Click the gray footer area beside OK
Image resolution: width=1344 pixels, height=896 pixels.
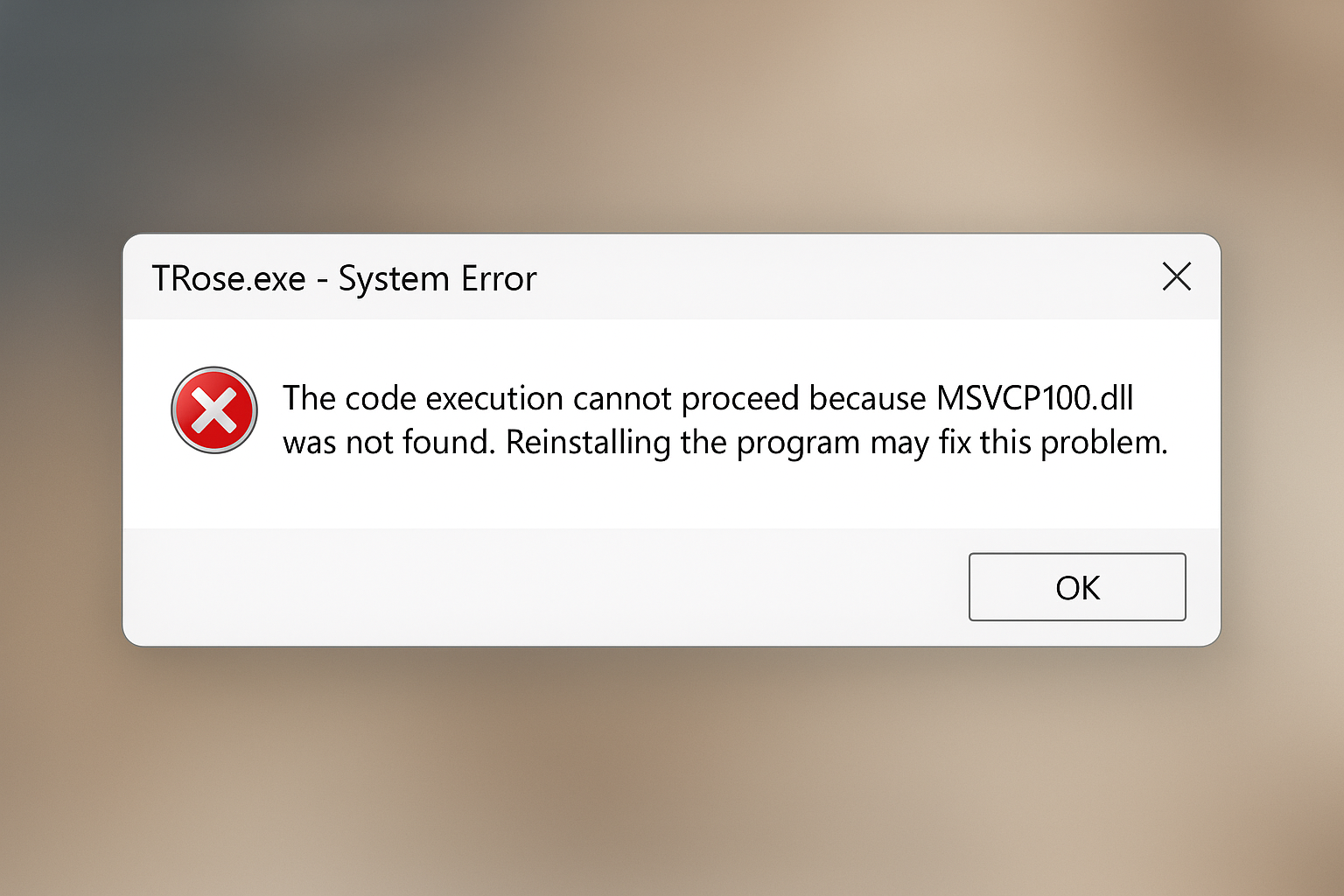point(542,586)
